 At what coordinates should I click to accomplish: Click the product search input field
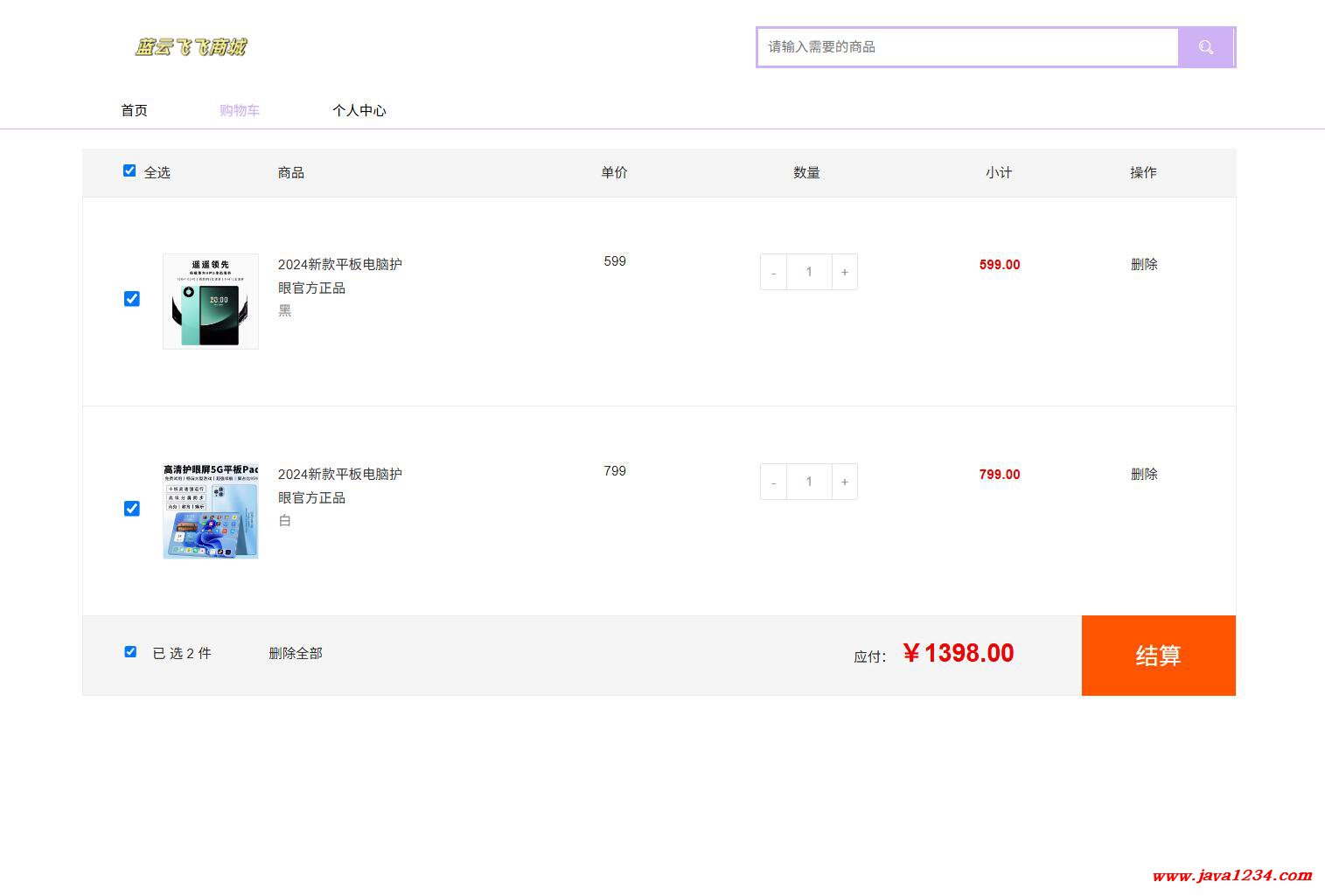966,47
